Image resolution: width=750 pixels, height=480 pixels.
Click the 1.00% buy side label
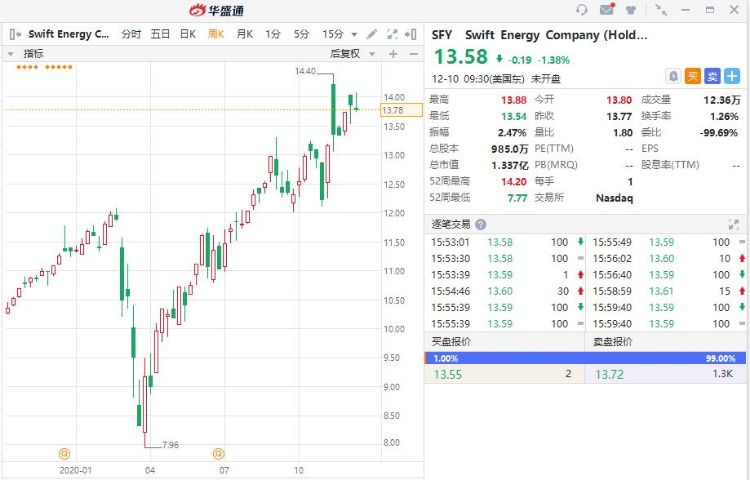coord(445,359)
